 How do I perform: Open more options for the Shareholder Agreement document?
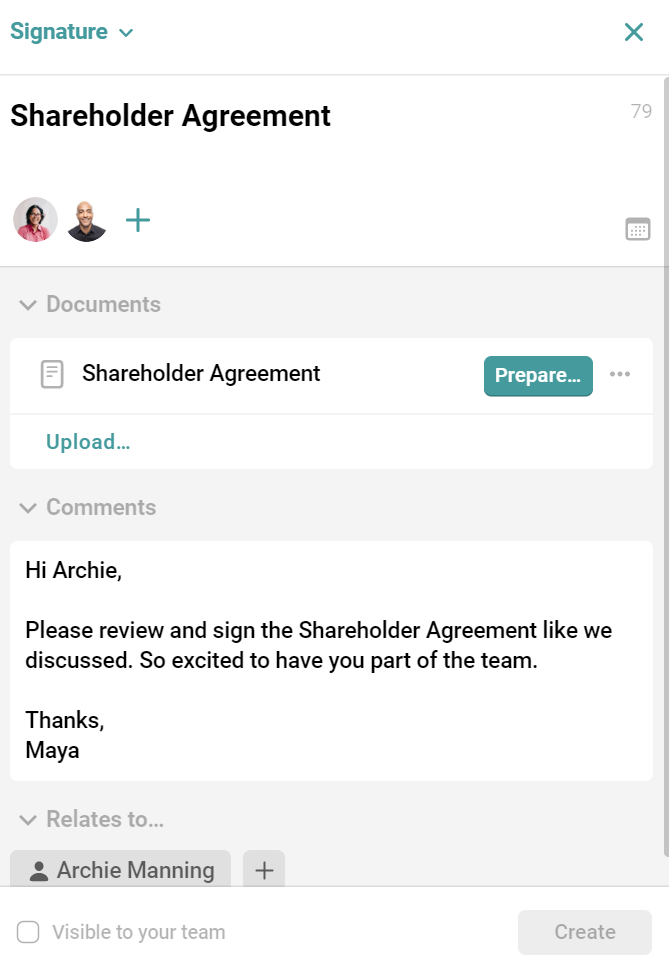tap(620, 374)
